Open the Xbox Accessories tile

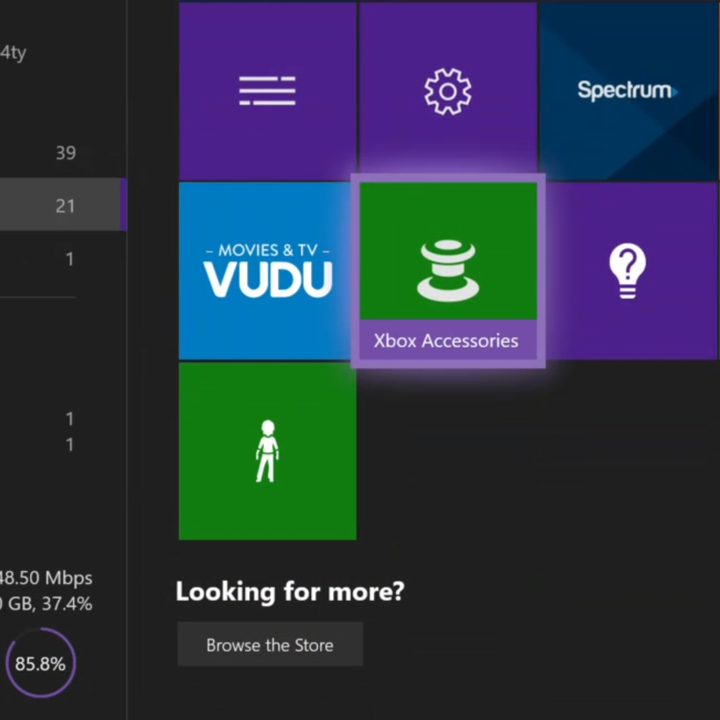tap(448, 271)
